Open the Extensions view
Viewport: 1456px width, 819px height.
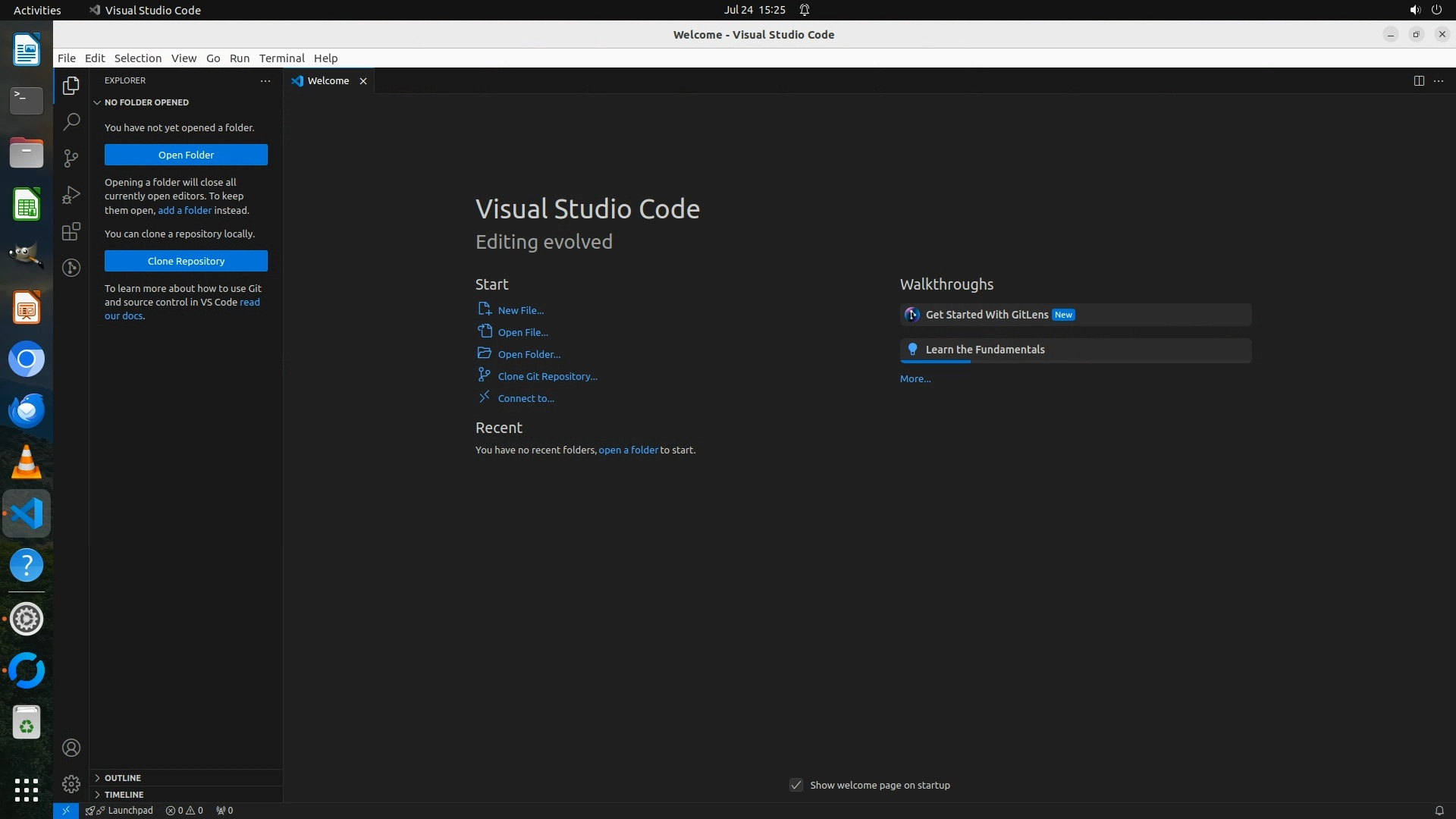coord(71,231)
